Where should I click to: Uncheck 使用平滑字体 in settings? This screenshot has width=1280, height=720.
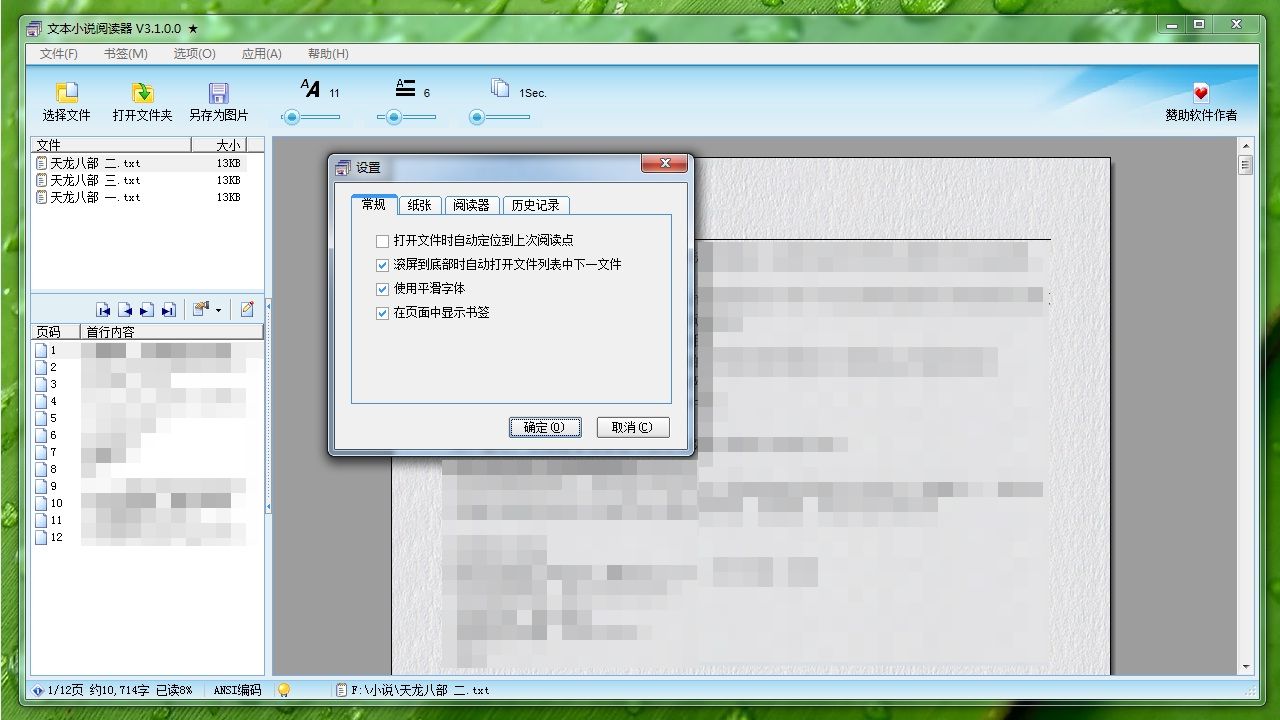(x=383, y=289)
